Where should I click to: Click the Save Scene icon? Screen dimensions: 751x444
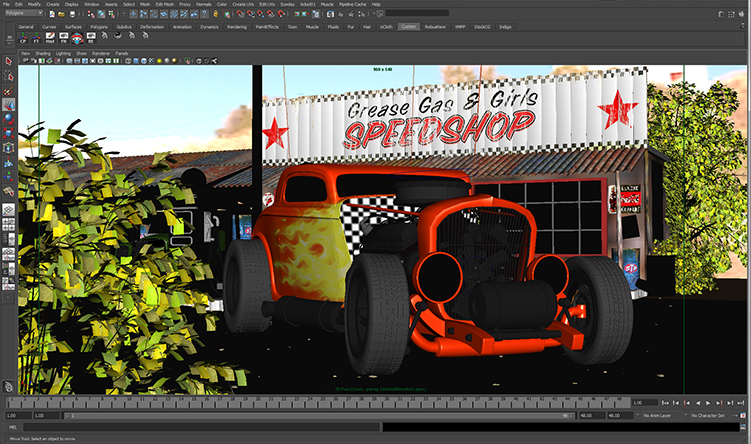click(72, 14)
